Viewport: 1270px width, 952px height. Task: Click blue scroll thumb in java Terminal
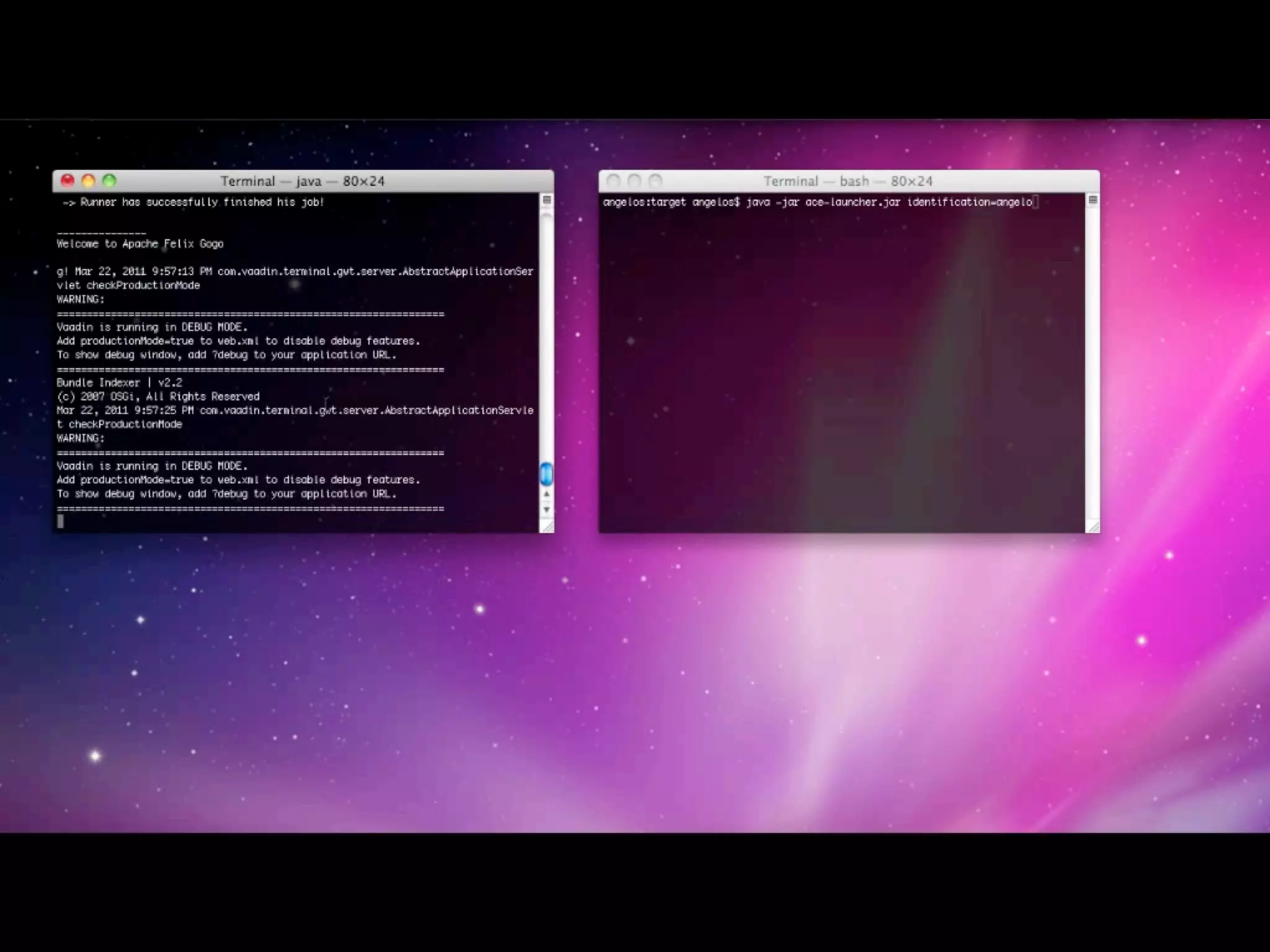(546, 474)
